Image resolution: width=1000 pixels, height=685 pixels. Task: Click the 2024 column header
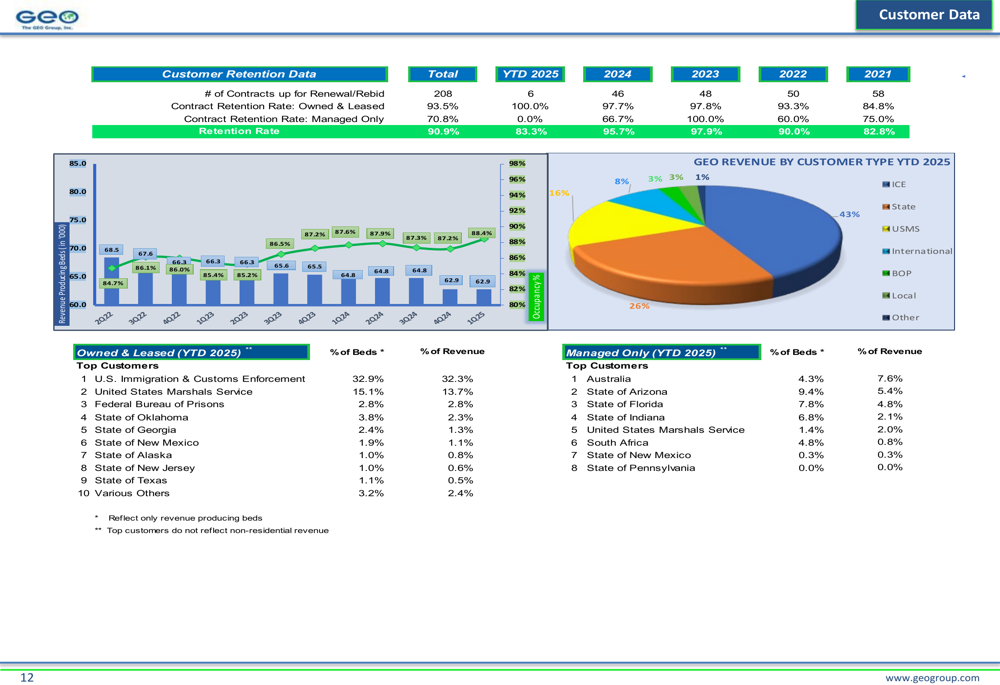tap(617, 74)
